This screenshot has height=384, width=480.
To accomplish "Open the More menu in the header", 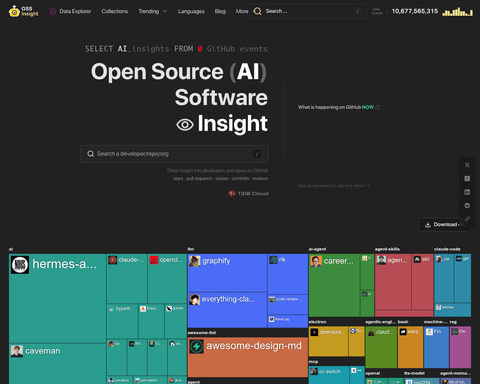I will click(x=242, y=11).
